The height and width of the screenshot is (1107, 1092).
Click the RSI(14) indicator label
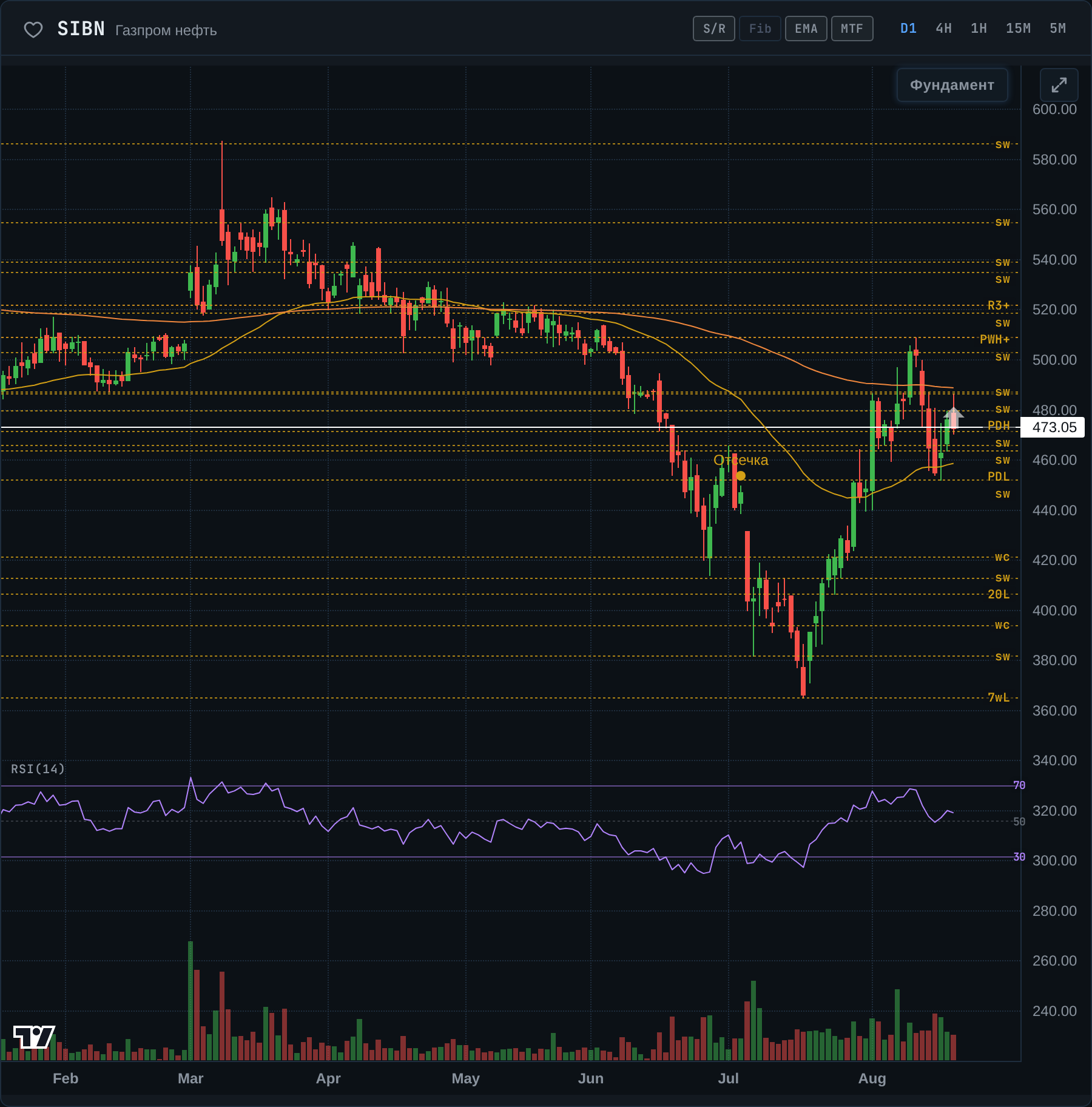coord(38,769)
